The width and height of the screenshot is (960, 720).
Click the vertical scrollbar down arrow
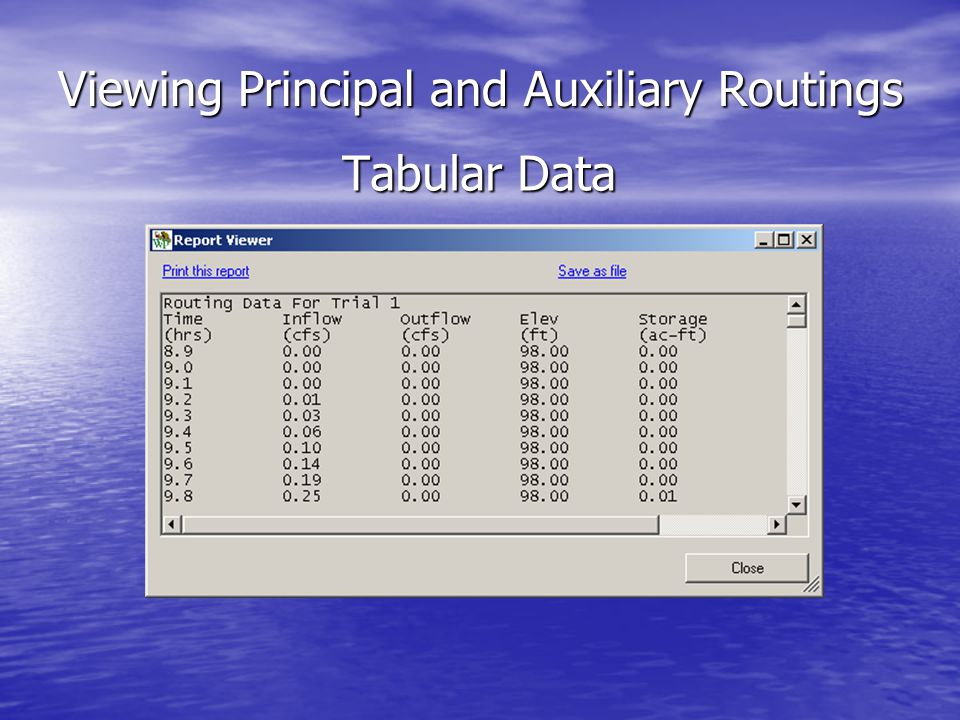pos(796,505)
